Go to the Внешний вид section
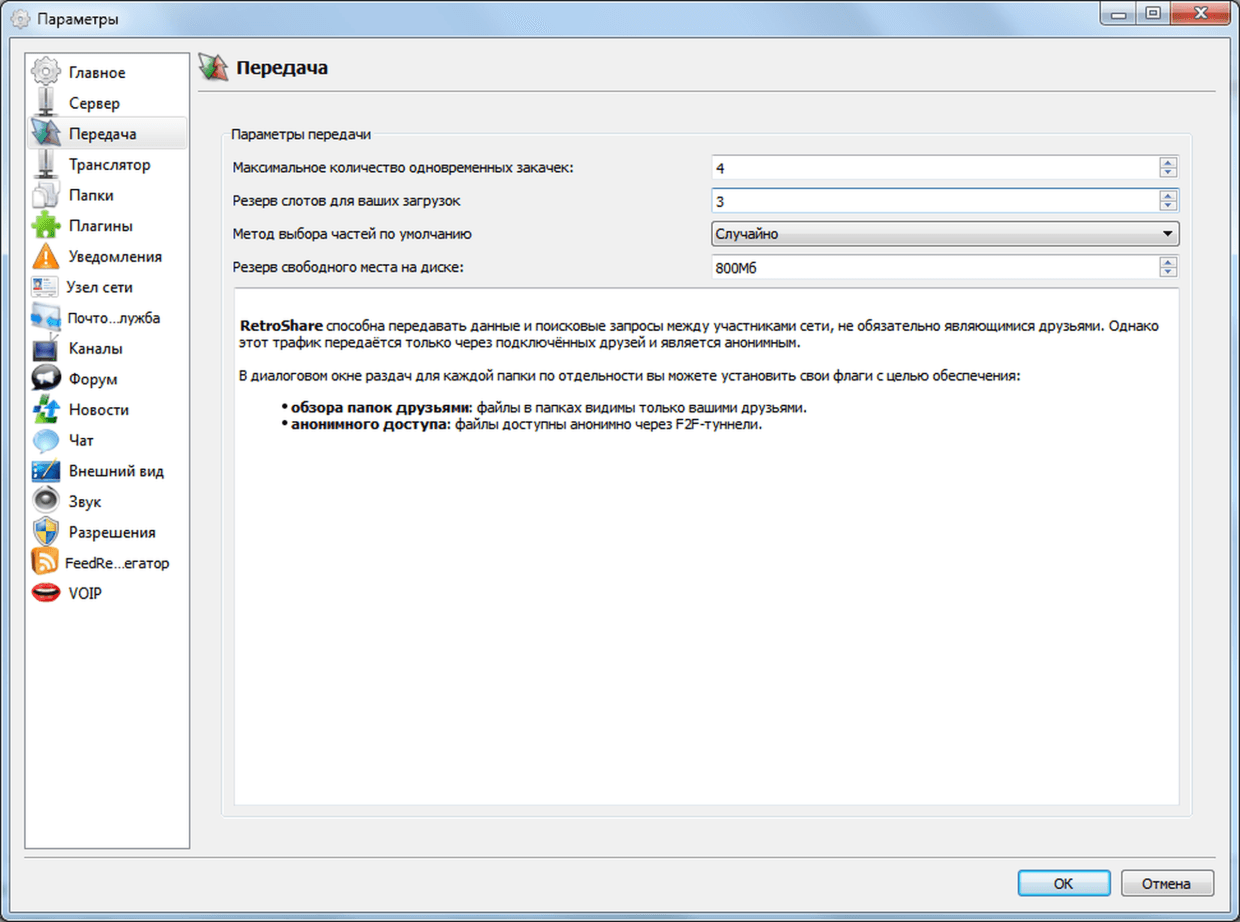This screenshot has width=1240, height=922. coord(116,471)
